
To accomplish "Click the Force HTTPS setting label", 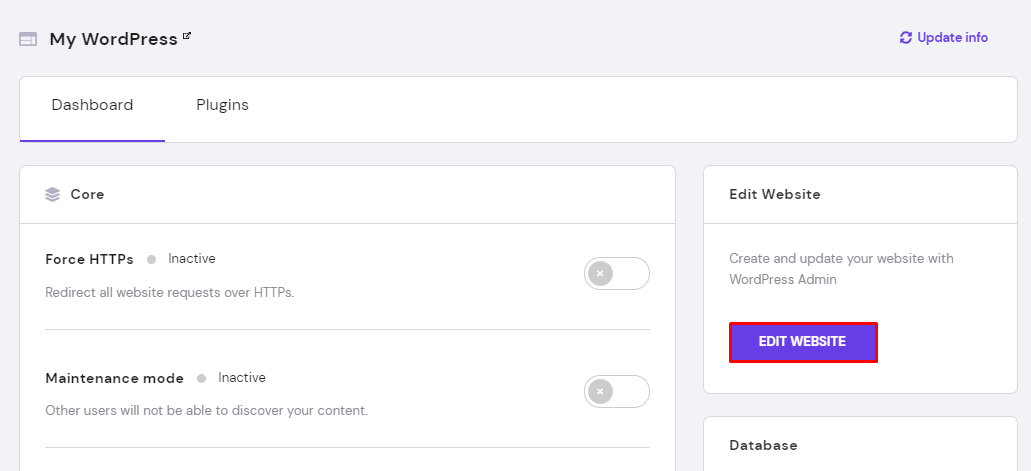I will pos(89,259).
